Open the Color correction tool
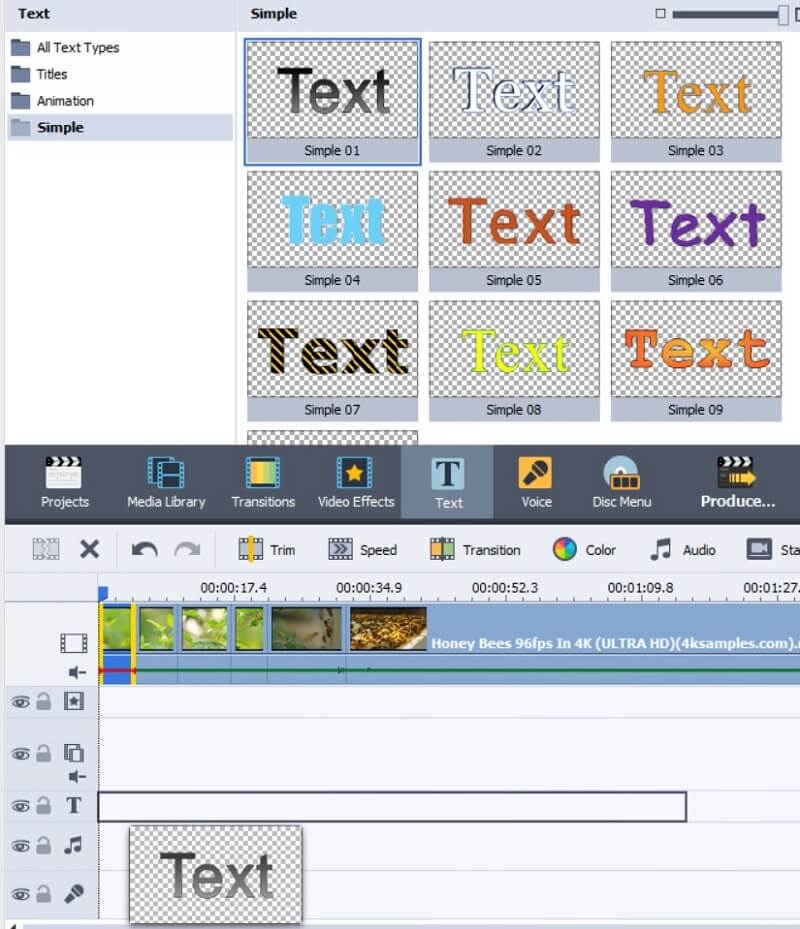This screenshot has height=929, width=800. pos(584,550)
